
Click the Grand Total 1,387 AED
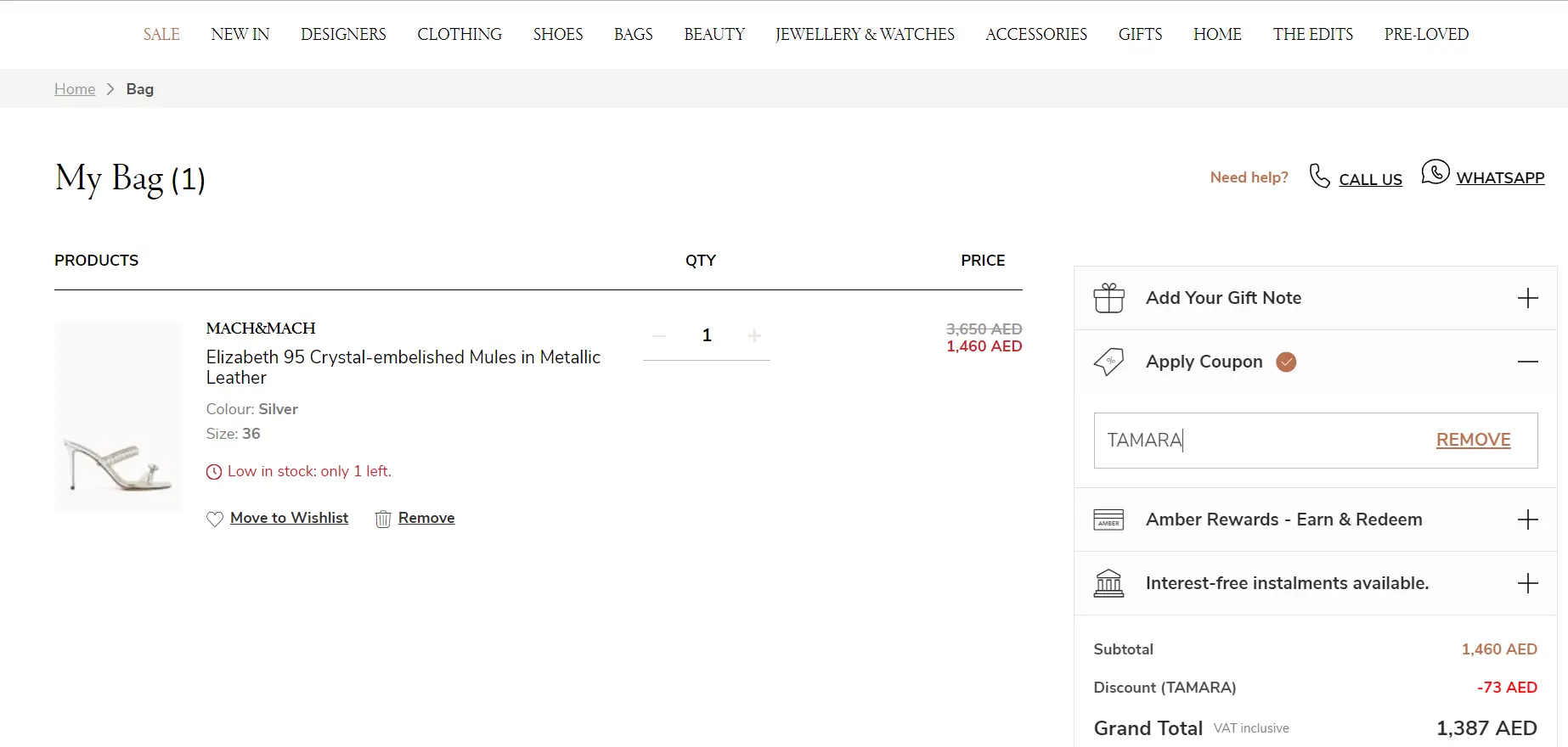tap(1486, 728)
